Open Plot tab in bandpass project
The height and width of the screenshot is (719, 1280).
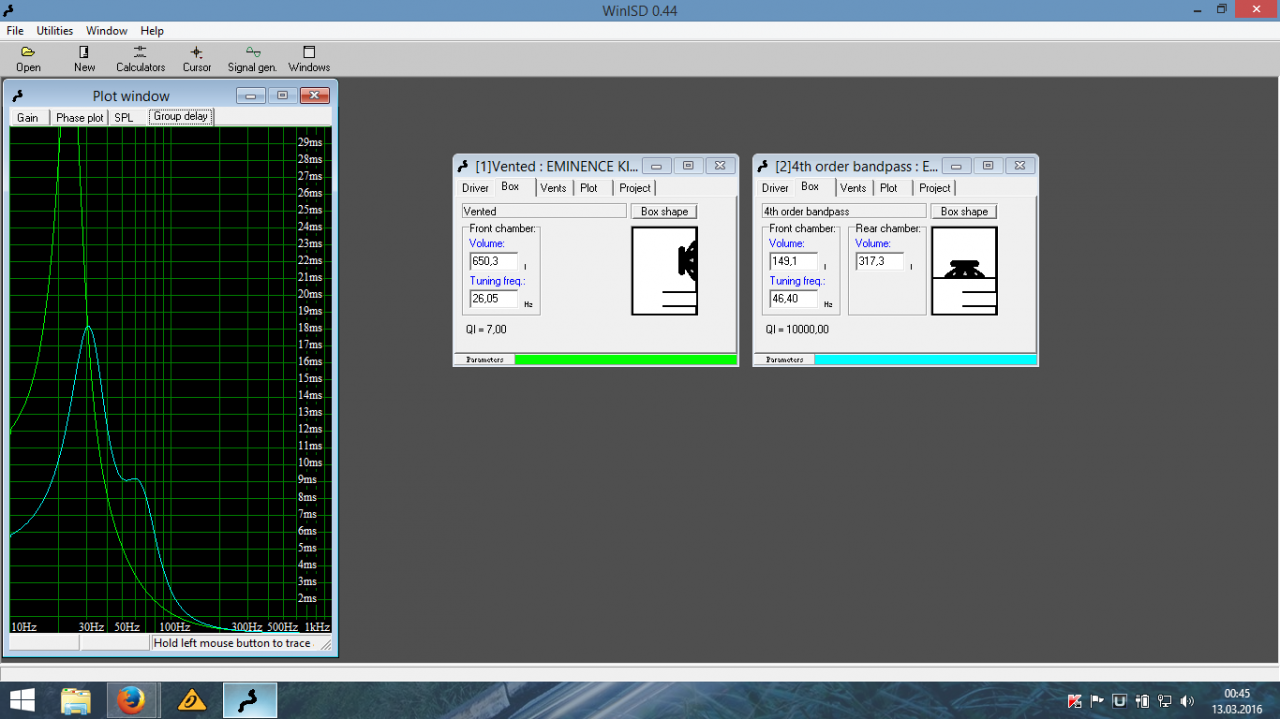[889, 188]
